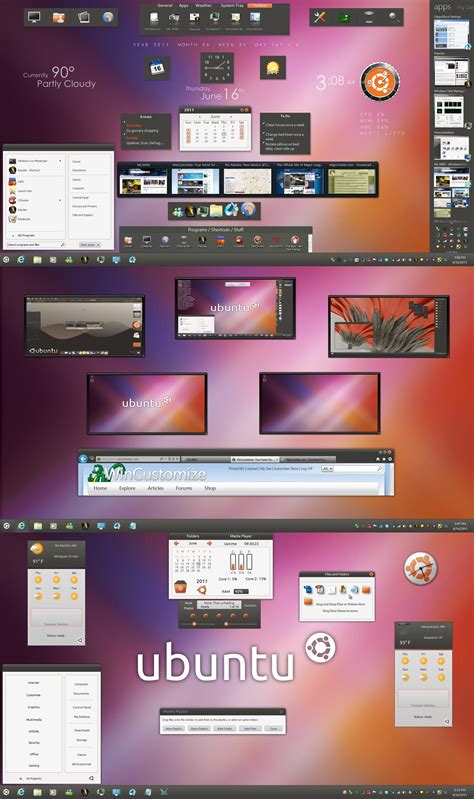Image resolution: width=474 pixels, height=799 pixels.
Task: Click the New Playlist button
Action: pyautogui.click(x=174, y=729)
